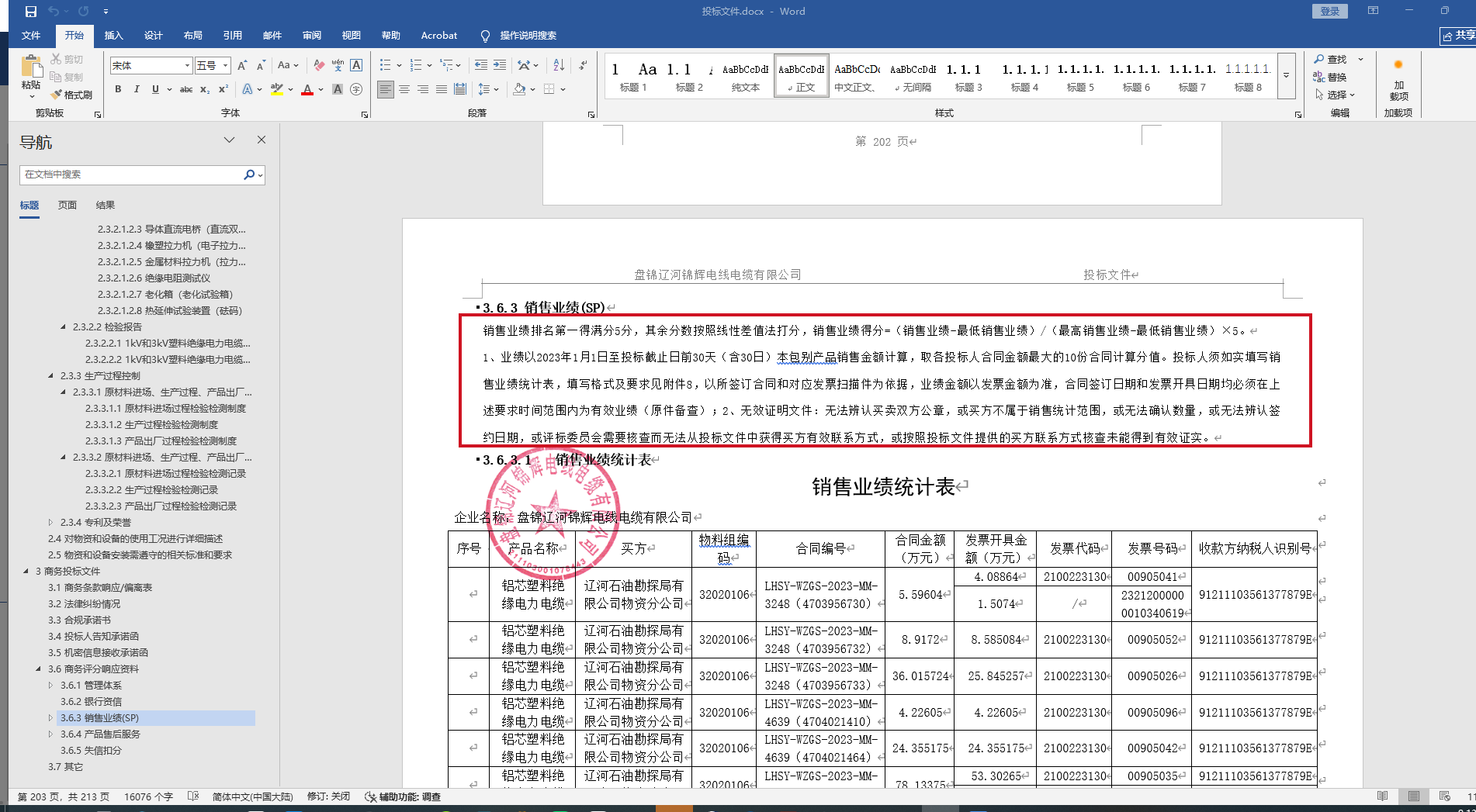Apply character border (boxed A)

click(356, 66)
